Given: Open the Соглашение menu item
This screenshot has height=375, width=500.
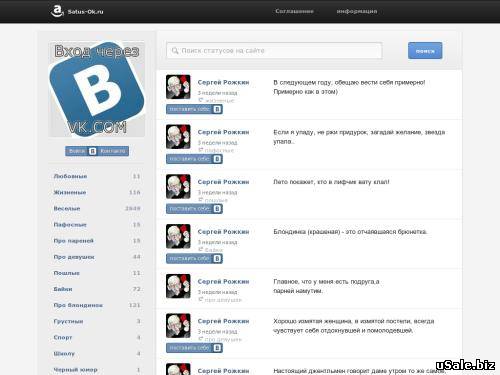Looking at the screenshot, I should click(294, 11).
